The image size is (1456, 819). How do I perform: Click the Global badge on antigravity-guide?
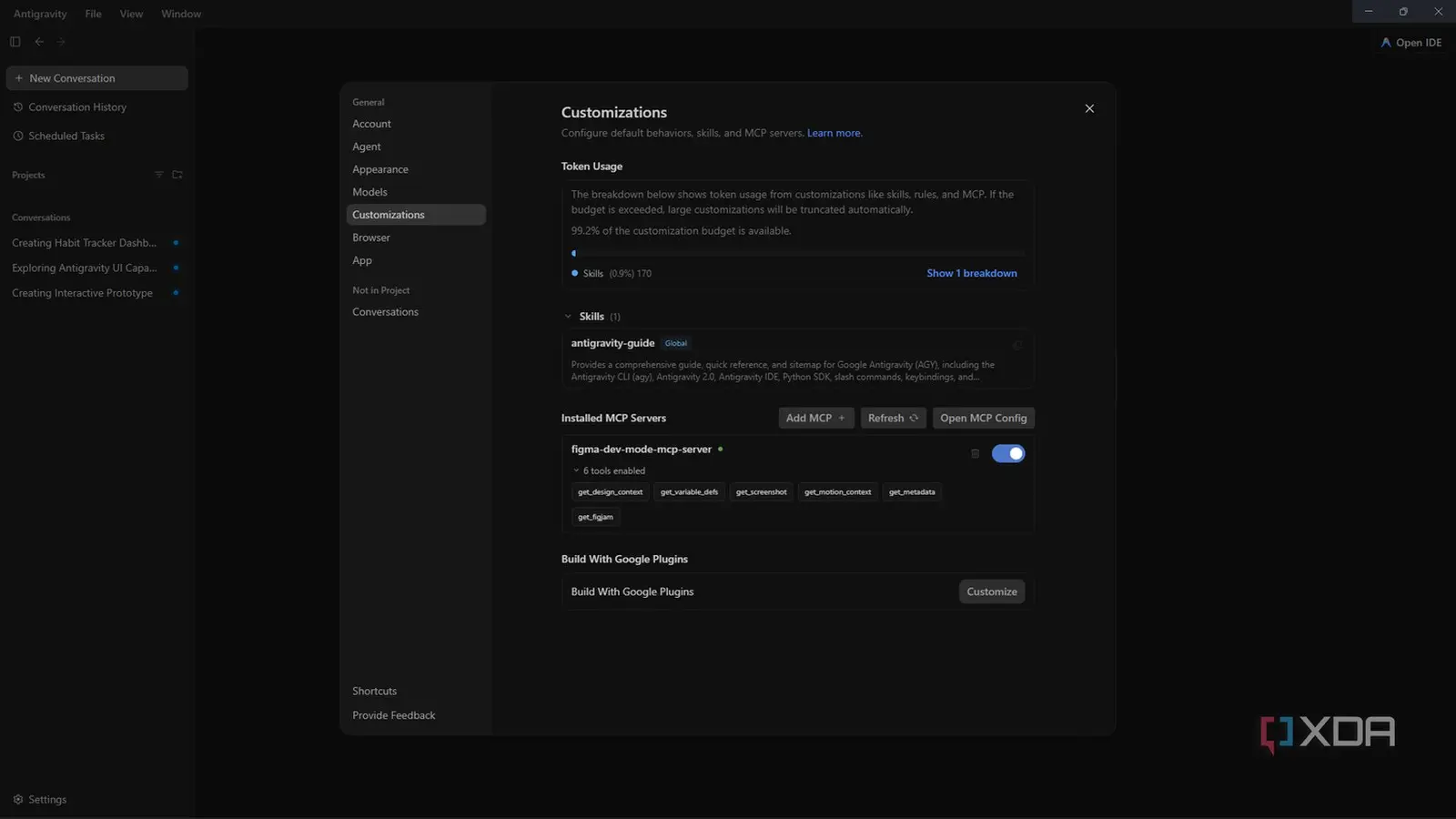pyautogui.click(x=676, y=344)
